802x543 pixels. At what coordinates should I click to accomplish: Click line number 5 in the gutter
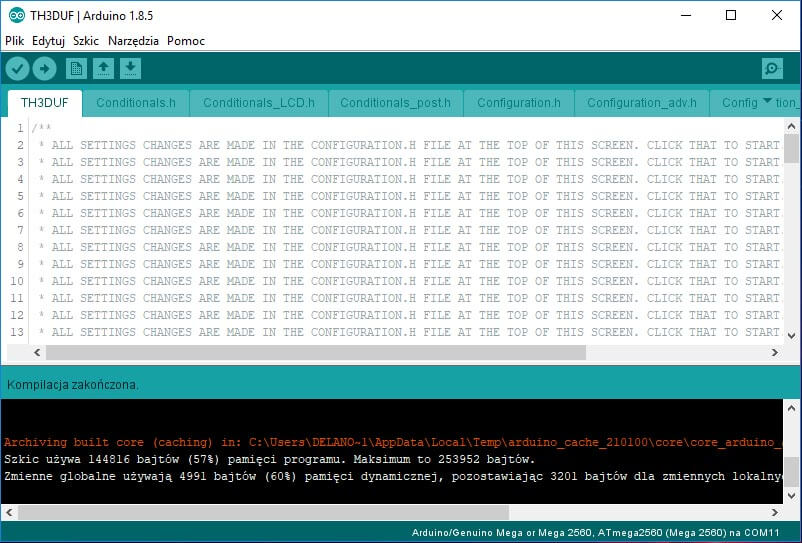pyautogui.click(x=20, y=196)
